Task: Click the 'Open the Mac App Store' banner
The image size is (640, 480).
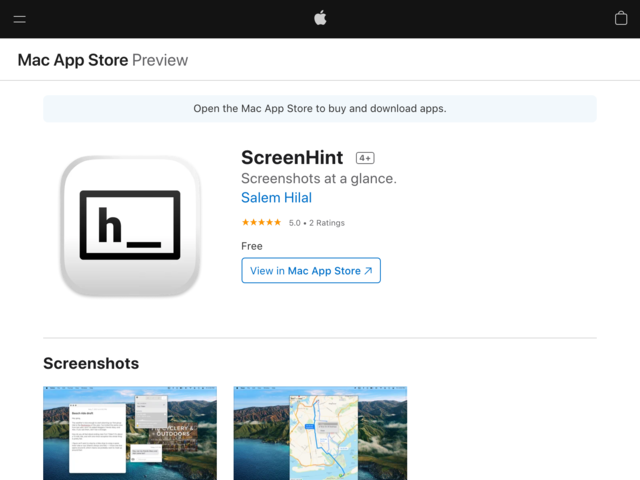Action: (320, 109)
